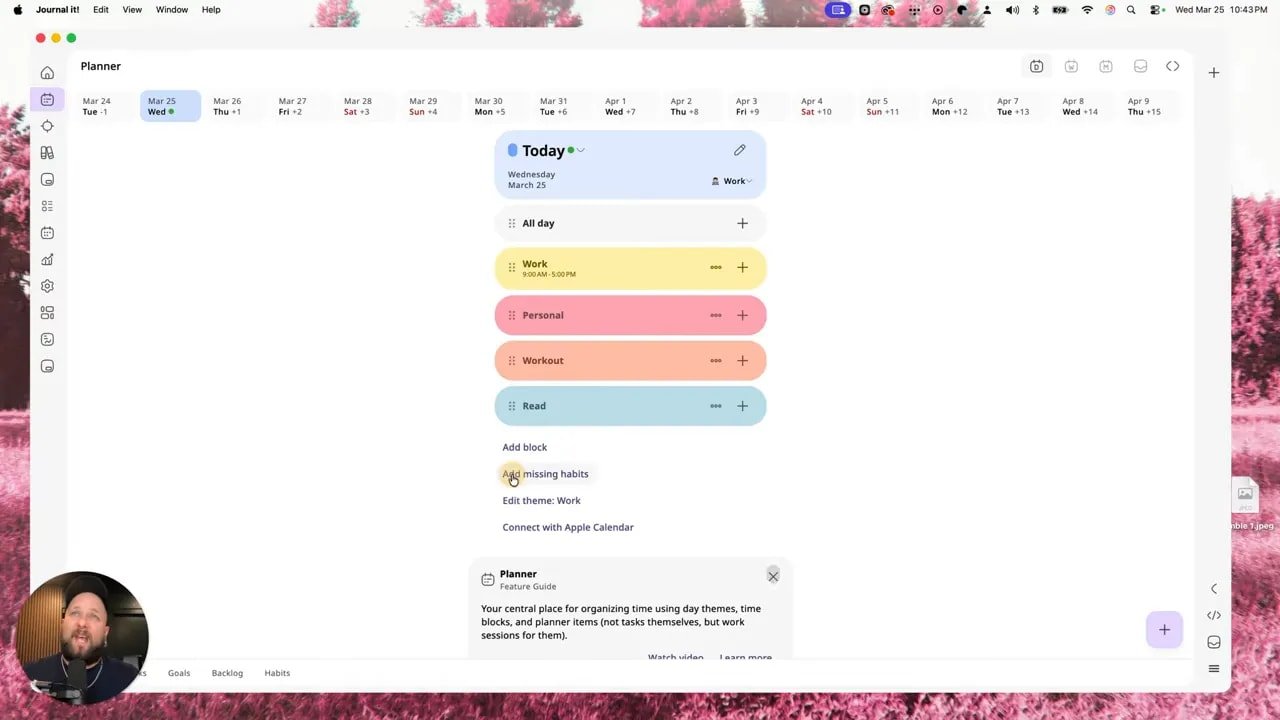Image resolution: width=1280 pixels, height=720 pixels.
Task: Switch to Week view in the toolbar
Action: point(1071,66)
